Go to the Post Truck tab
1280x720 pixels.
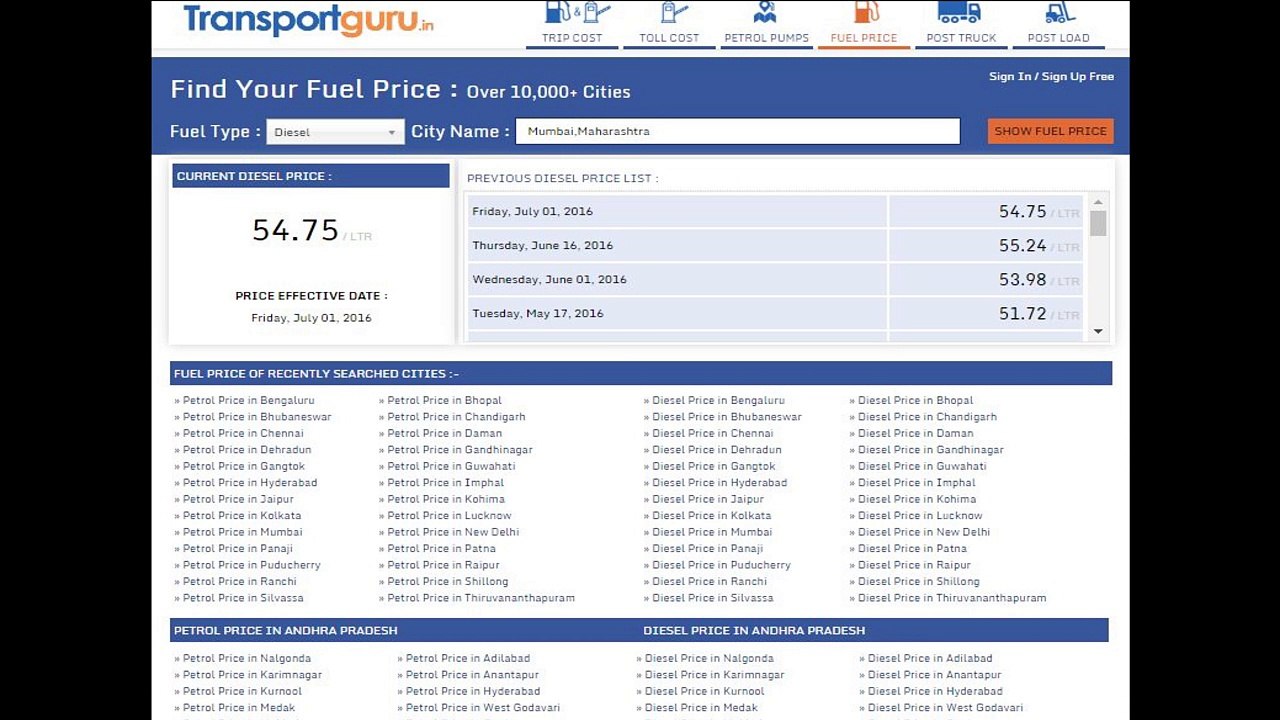tap(961, 38)
